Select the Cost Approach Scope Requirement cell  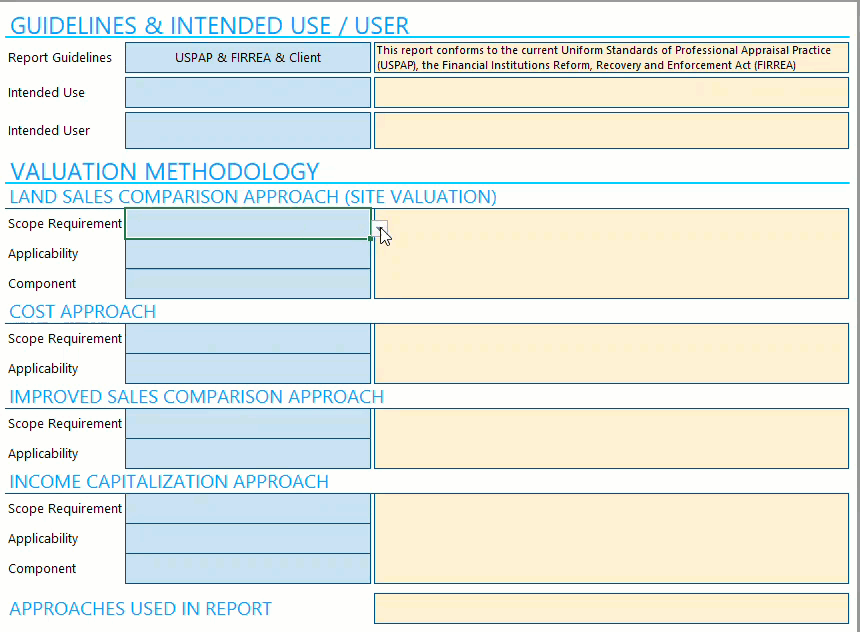click(x=248, y=338)
